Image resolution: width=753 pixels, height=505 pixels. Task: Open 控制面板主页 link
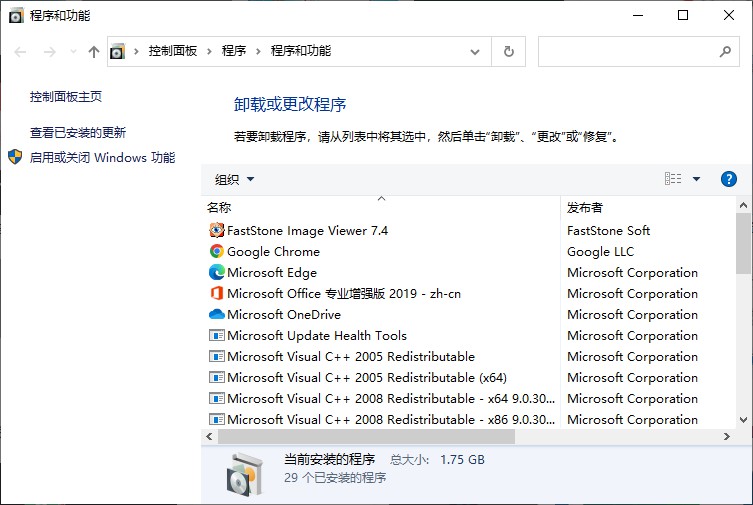tap(66, 96)
